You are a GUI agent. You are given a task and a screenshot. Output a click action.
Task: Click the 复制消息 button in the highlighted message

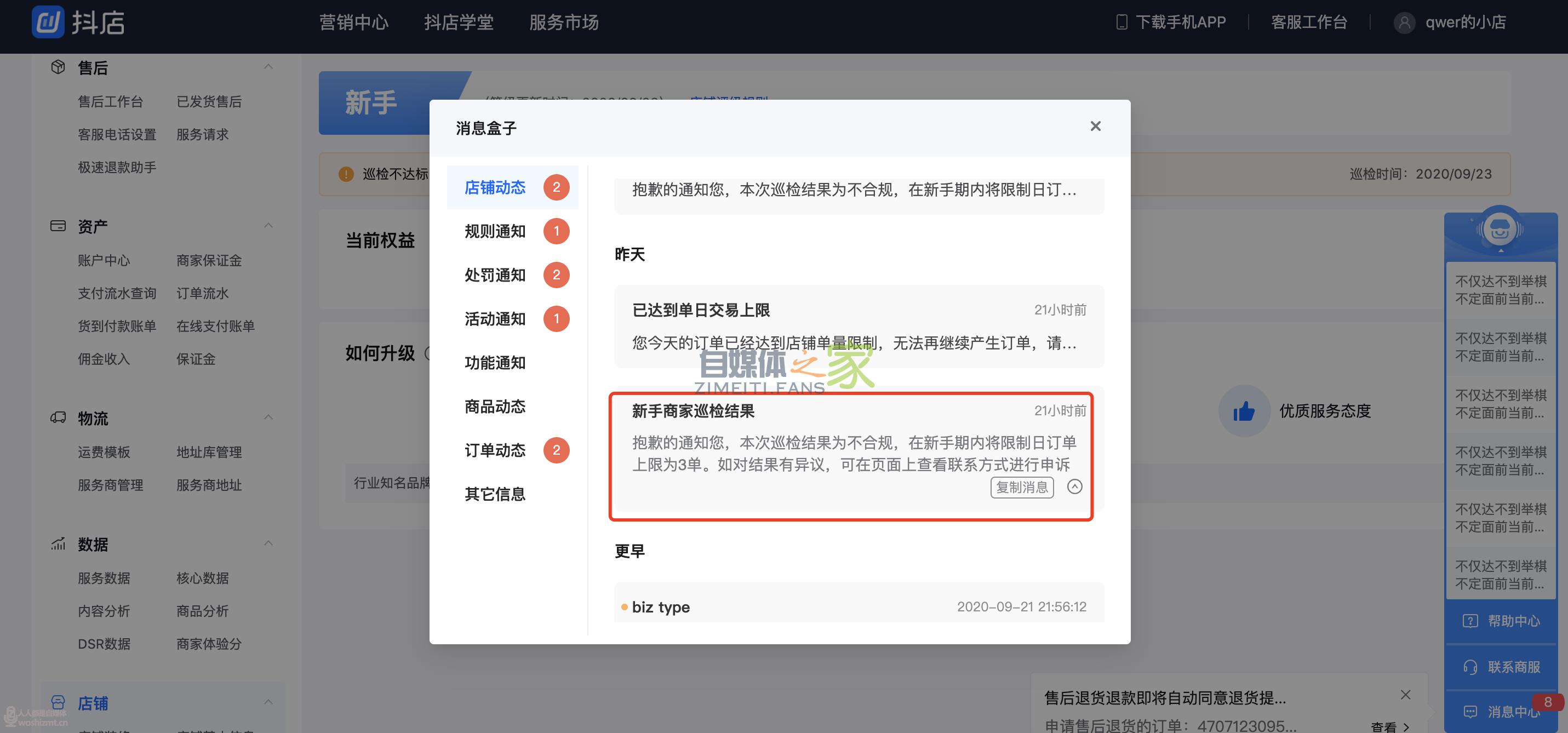pos(1022,488)
